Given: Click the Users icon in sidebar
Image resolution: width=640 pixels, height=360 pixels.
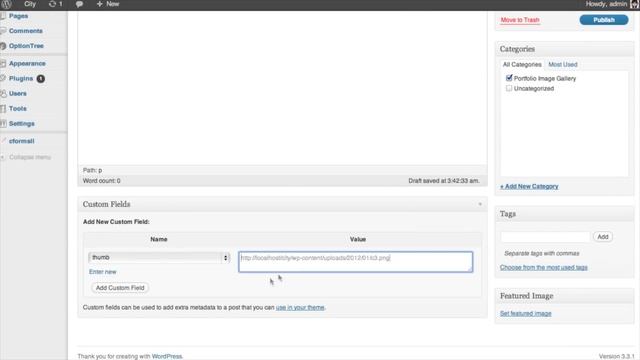Looking at the screenshot, I should (3, 93).
